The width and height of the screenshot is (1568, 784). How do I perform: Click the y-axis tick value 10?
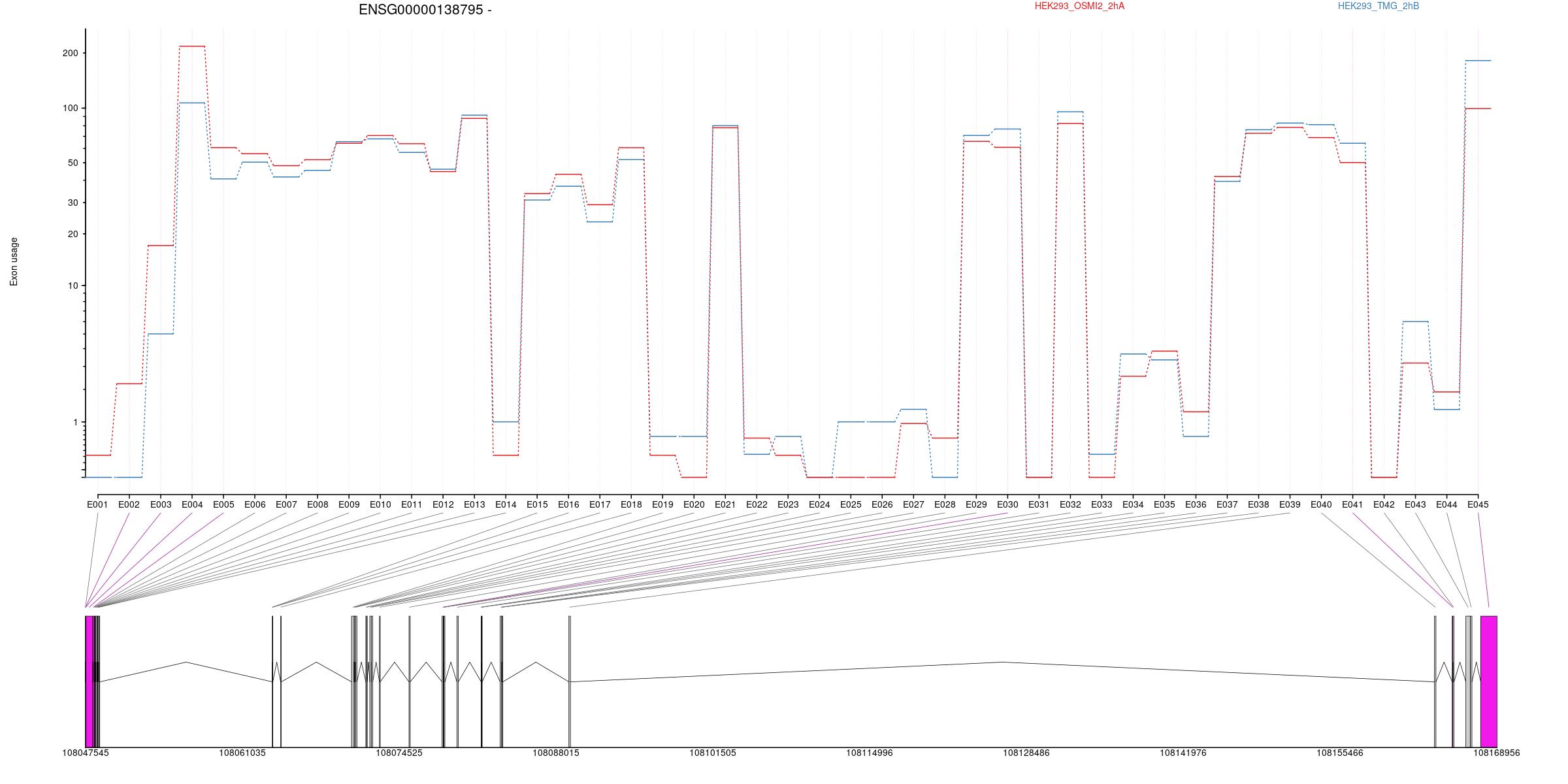point(72,286)
